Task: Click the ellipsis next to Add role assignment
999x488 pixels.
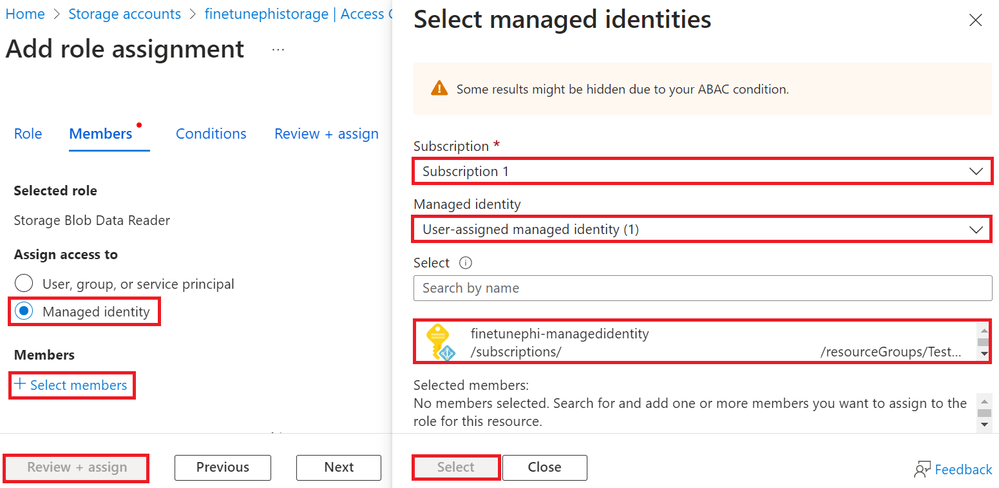Action: click(x=278, y=50)
